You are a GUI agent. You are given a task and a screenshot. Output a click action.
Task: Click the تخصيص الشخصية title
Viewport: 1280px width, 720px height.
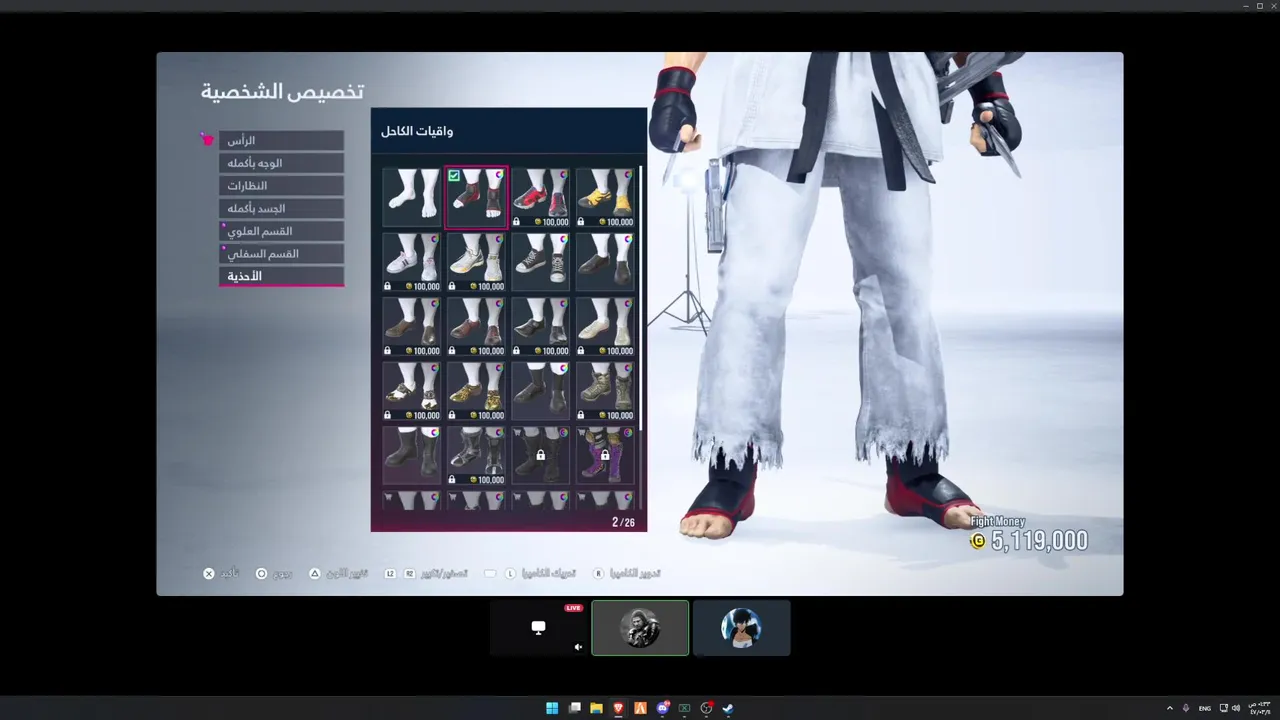tap(282, 92)
